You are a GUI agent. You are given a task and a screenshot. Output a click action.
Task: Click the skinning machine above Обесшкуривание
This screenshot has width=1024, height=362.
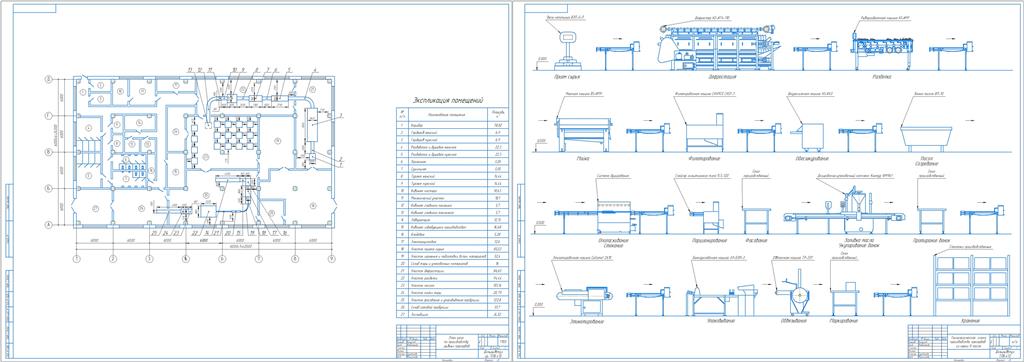808,137
